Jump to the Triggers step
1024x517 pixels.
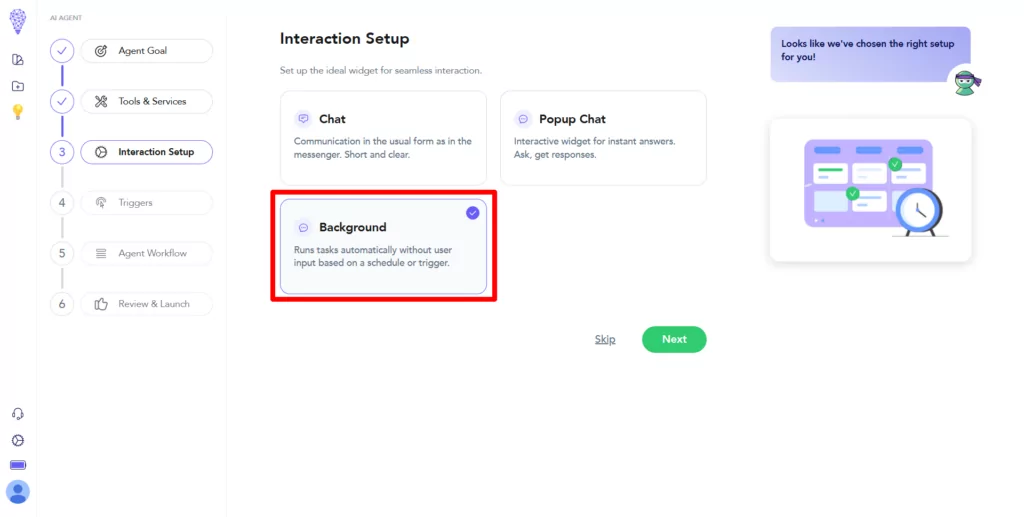[x=147, y=202]
